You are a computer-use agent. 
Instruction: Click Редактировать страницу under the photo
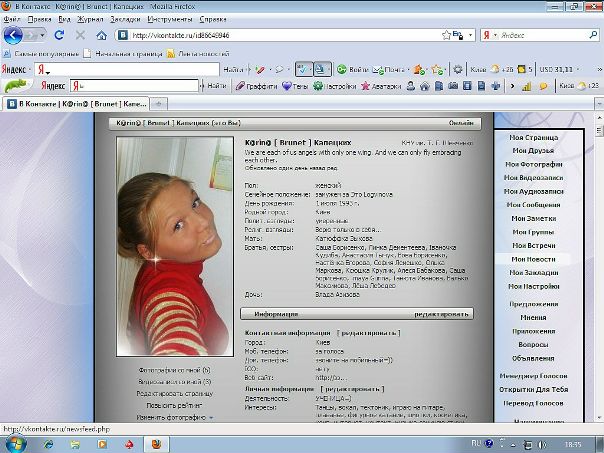click(x=174, y=394)
